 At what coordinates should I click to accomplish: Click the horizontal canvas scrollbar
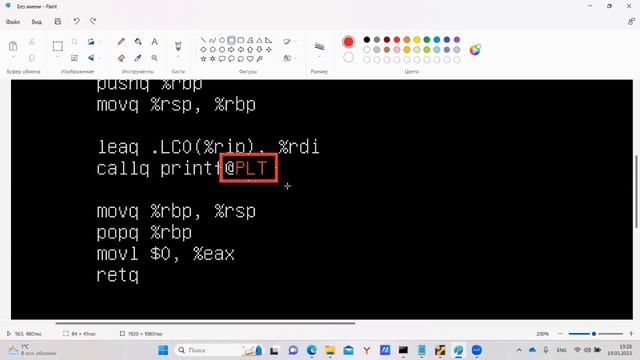coord(205,323)
